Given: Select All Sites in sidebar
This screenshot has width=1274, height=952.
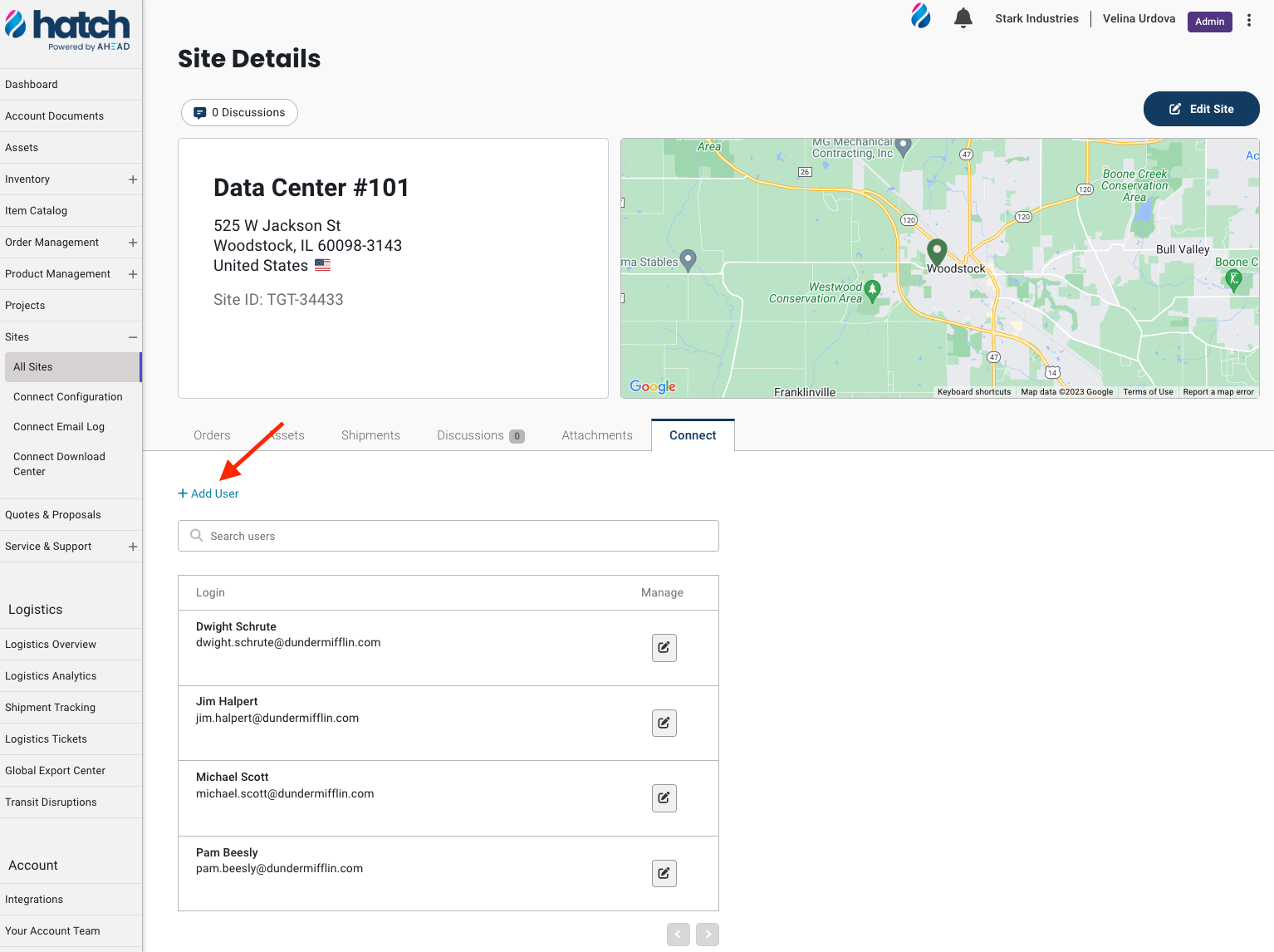Looking at the screenshot, I should coord(73,367).
